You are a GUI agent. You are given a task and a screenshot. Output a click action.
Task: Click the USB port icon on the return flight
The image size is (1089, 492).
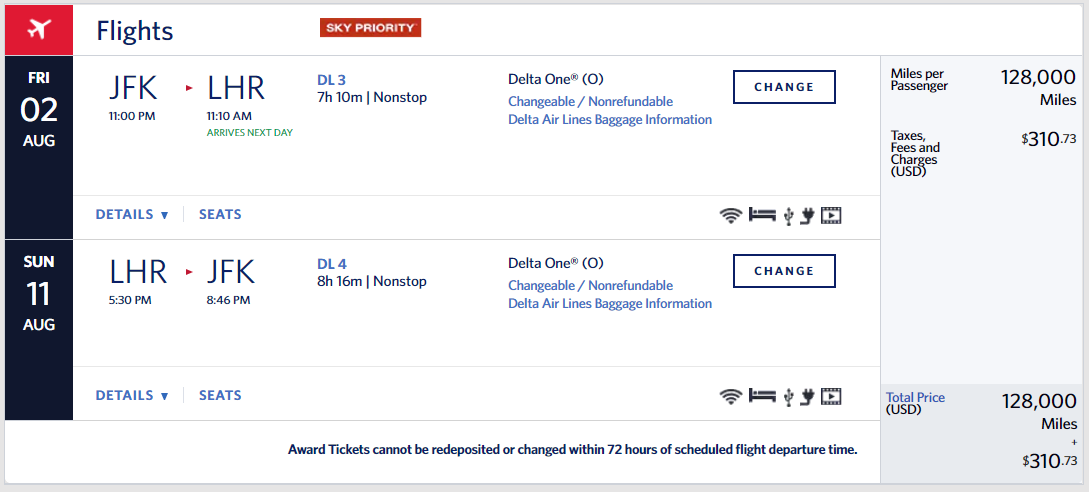(x=788, y=396)
